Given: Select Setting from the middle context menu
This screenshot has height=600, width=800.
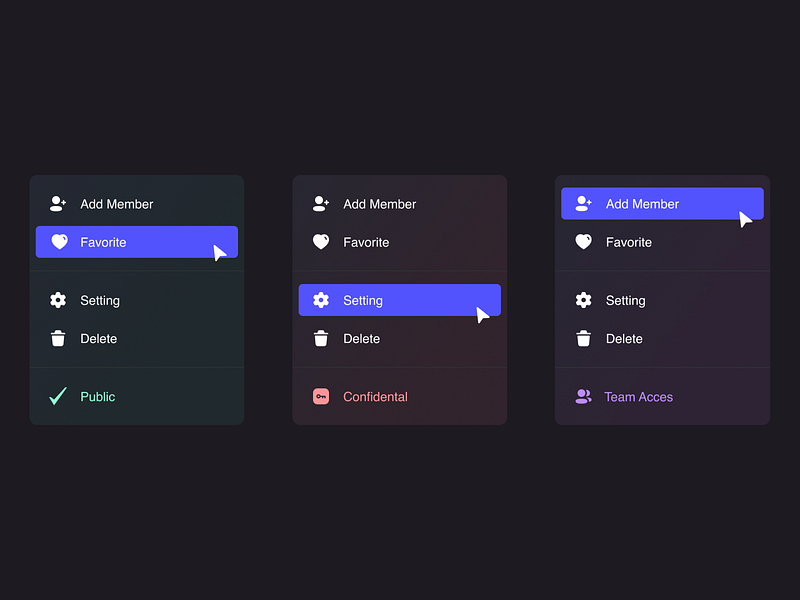Looking at the screenshot, I should (x=399, y=300).
